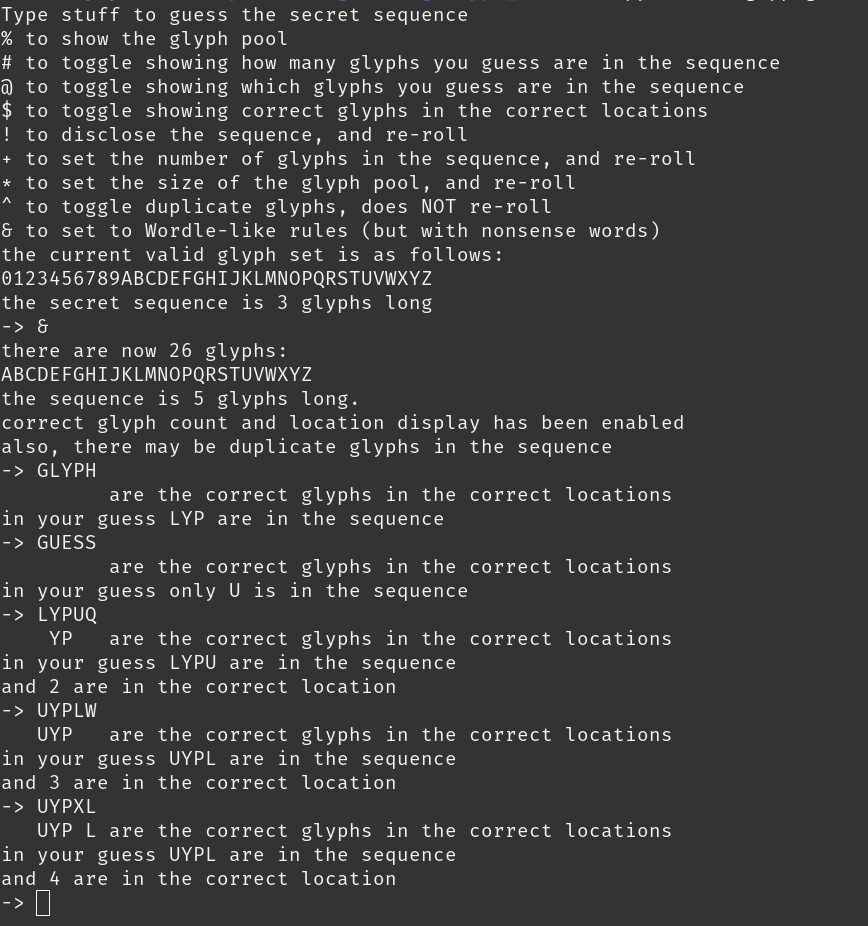Click the line "the sequence is 5 glyphs long."
Viewport: 868px width, 926px height.
pos(181,399)
